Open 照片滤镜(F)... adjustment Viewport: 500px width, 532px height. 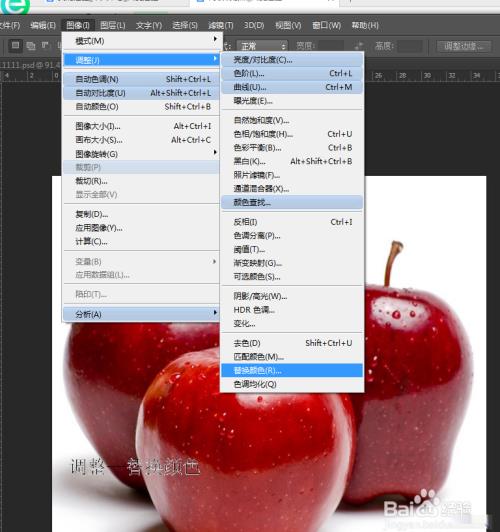(x=292, y=175)
